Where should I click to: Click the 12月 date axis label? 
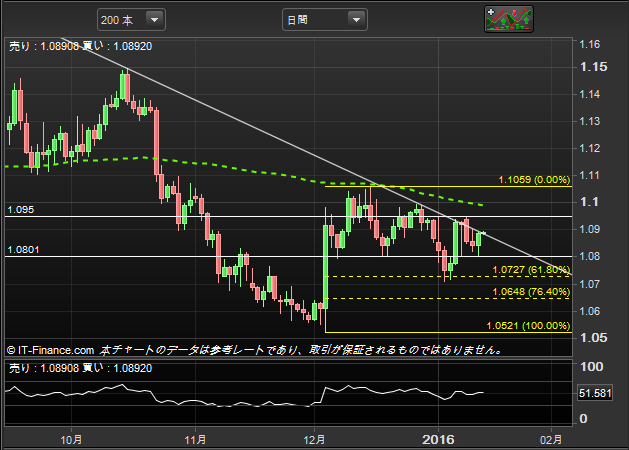coord(314,440)
